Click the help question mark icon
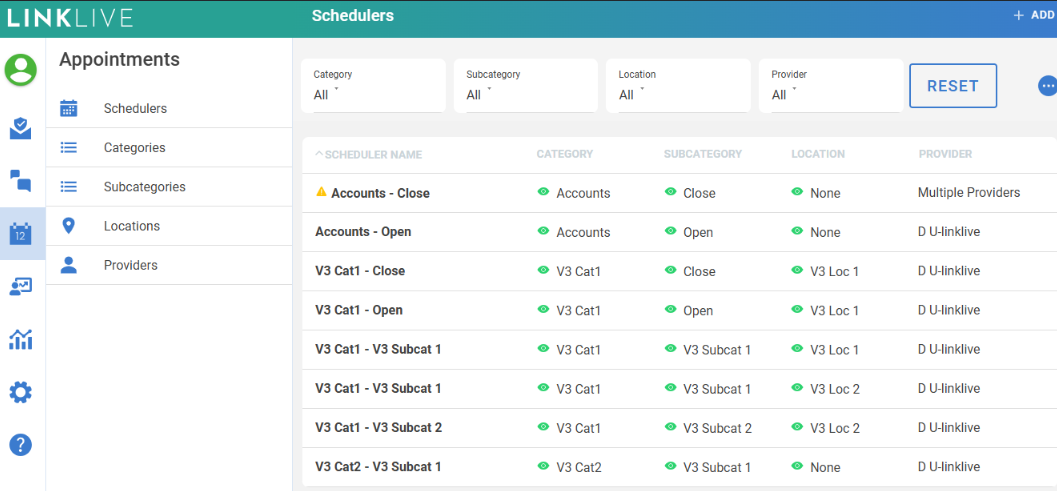The height and width of the screenshot is (491, 1057). 21,445
